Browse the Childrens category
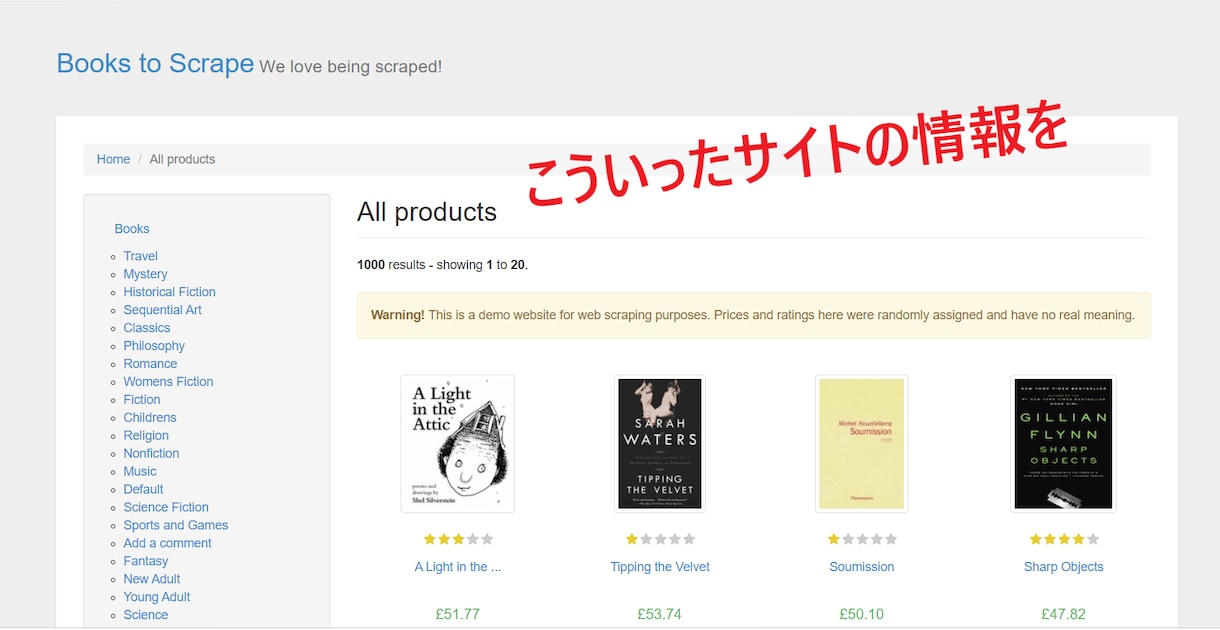 click(150, 418)
